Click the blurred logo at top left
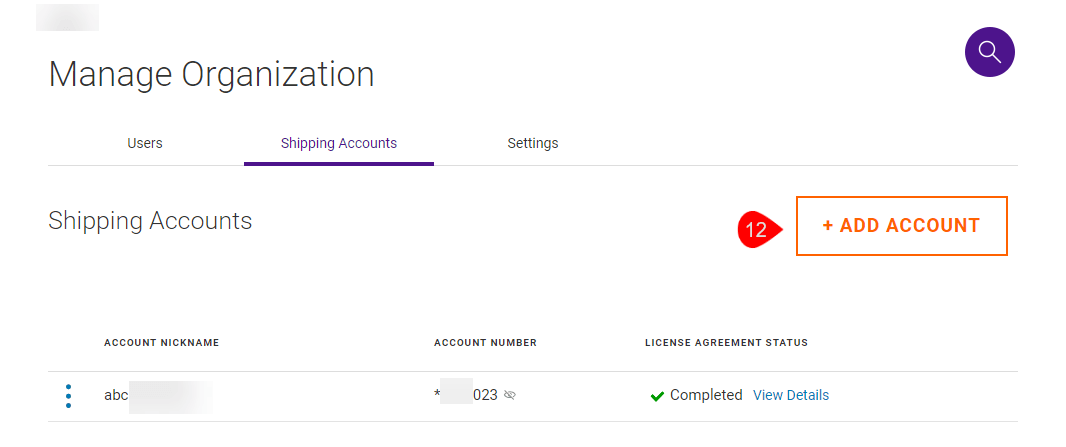The height and width of the screenshot is (447, 1066). pyautogui.click(x=67, y=17)
